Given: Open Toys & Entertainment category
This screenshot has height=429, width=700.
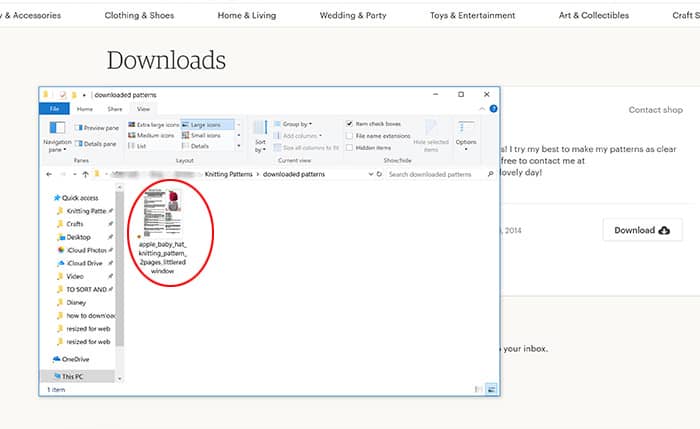Looking at the screenshot, I should tap(472, 15).
